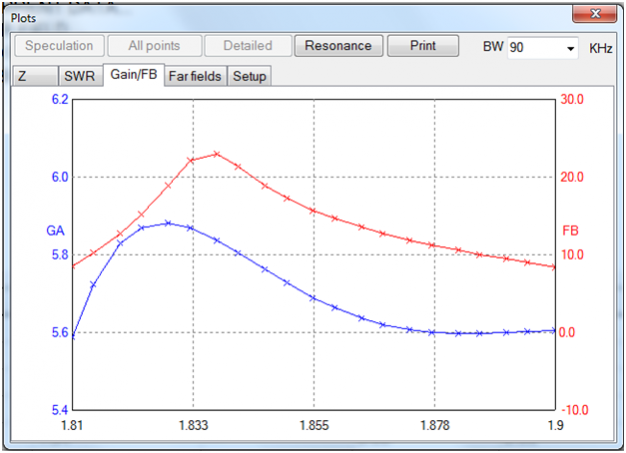Click the 1.878 frequency axis label
This screenshot has width=626, height=453.
click(435, 425)
